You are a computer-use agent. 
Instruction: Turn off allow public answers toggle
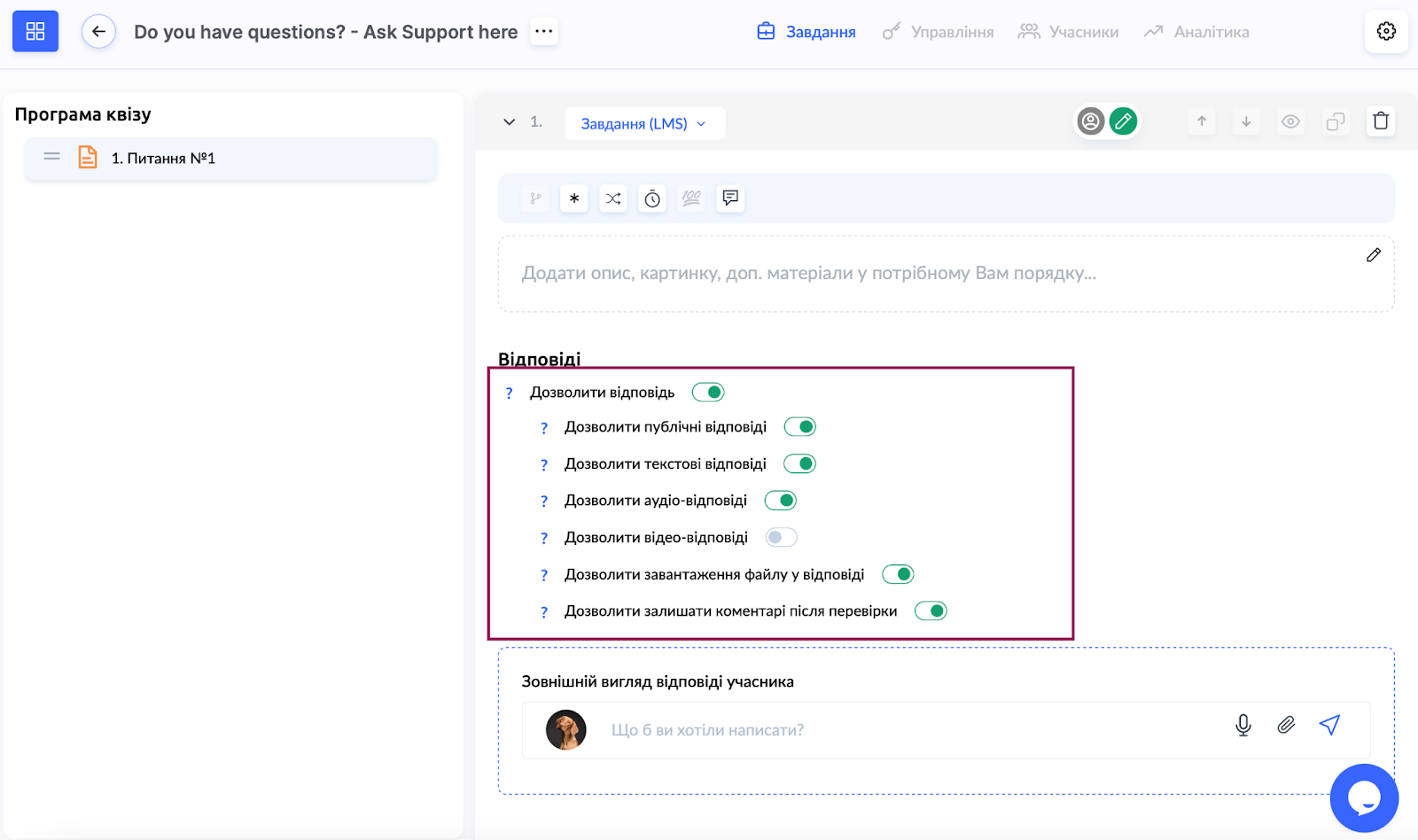tap(799, 427)
